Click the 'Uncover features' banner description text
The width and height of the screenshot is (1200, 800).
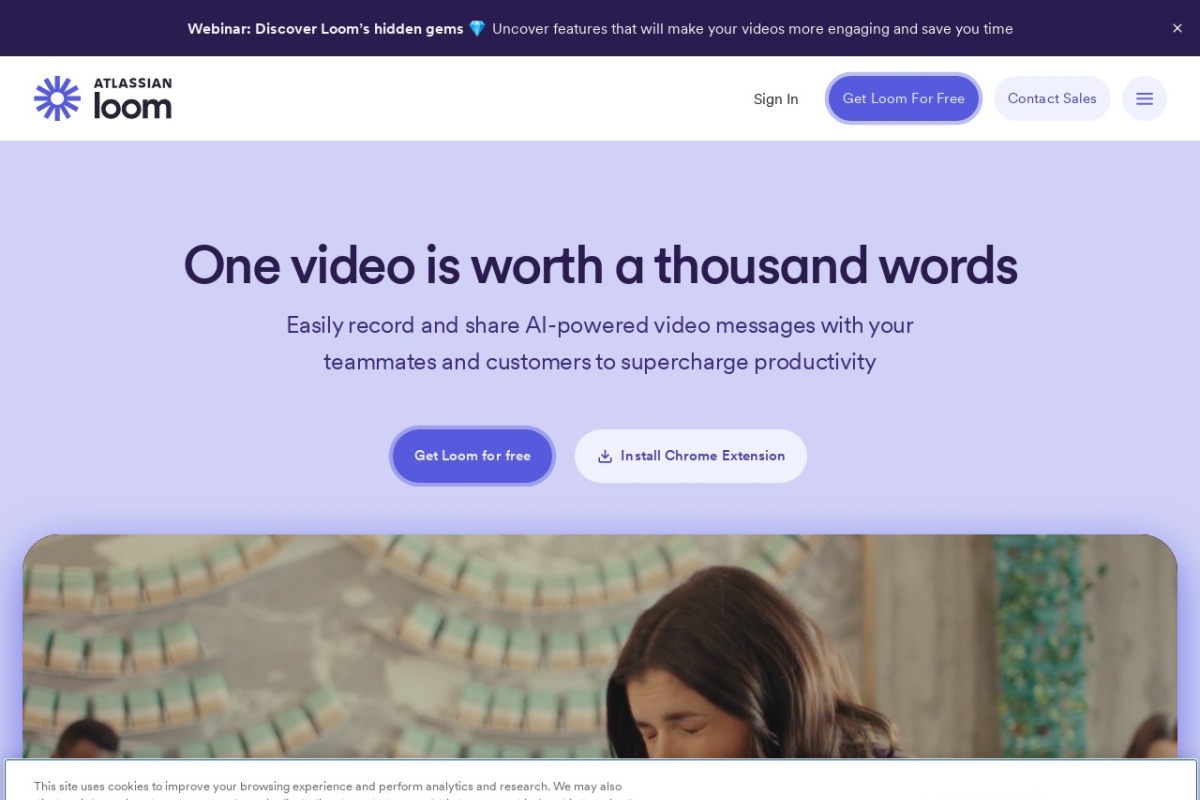752,29
